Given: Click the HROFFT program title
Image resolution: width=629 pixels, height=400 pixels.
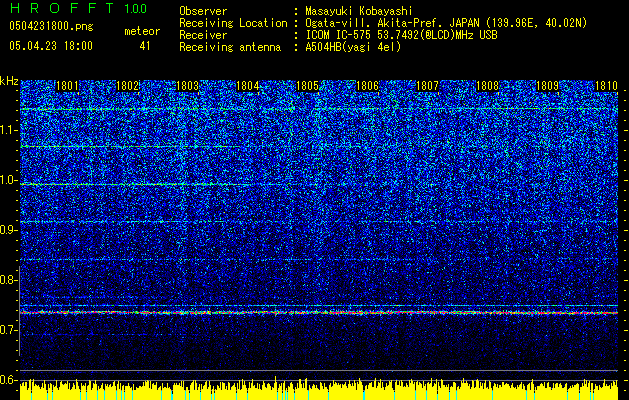Looking at the screenshot, I should (x=62, y=8).
